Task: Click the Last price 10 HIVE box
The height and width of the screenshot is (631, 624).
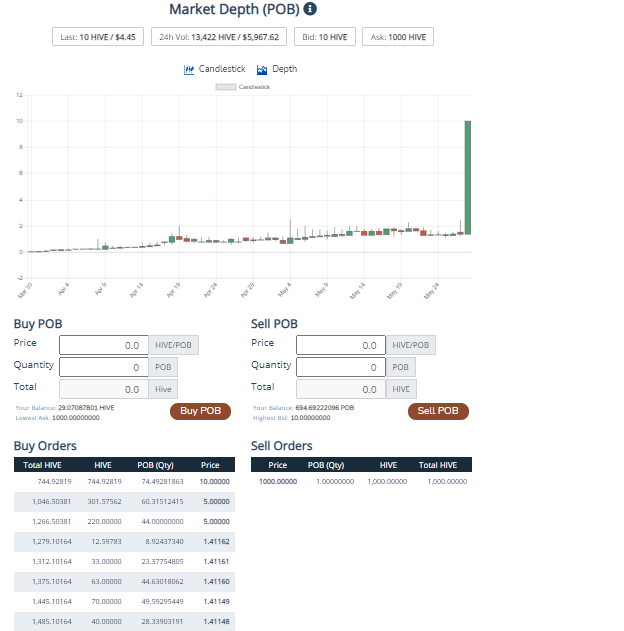Action: coord(98,37)
